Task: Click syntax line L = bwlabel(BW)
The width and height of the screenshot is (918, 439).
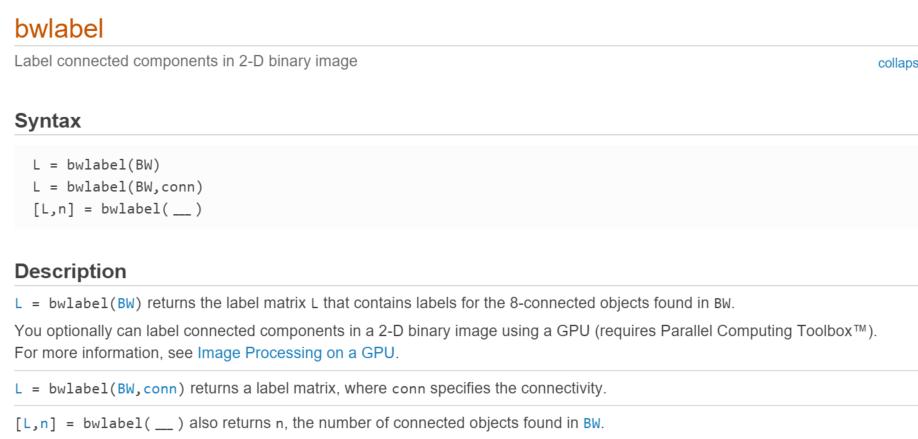Action: click(97, 165)
